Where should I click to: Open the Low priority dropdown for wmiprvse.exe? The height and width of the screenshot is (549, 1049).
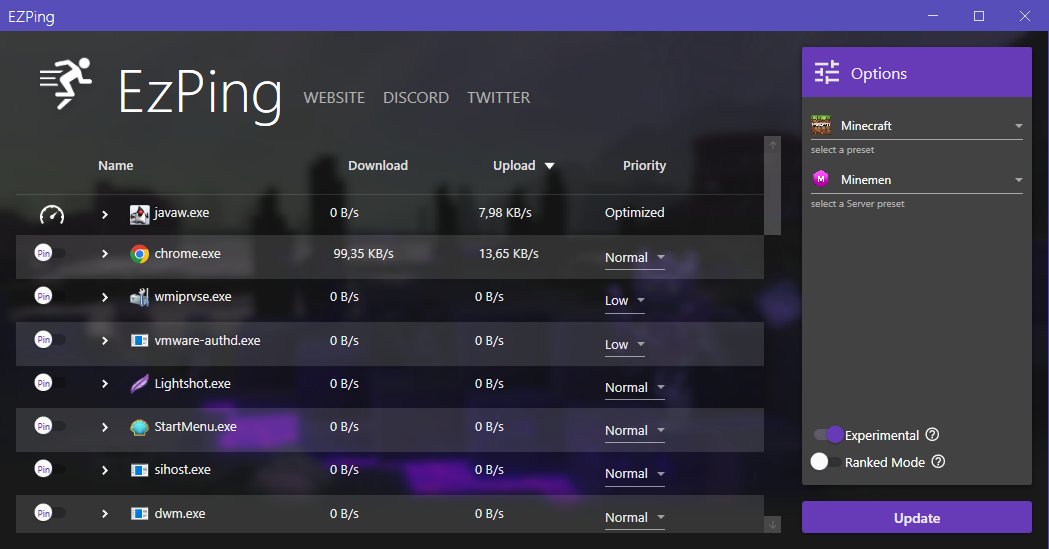tap(624, 301)
